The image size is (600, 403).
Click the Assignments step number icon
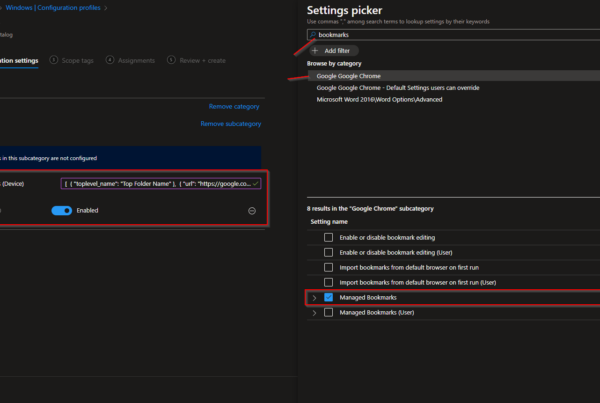(x=110, y=60)
